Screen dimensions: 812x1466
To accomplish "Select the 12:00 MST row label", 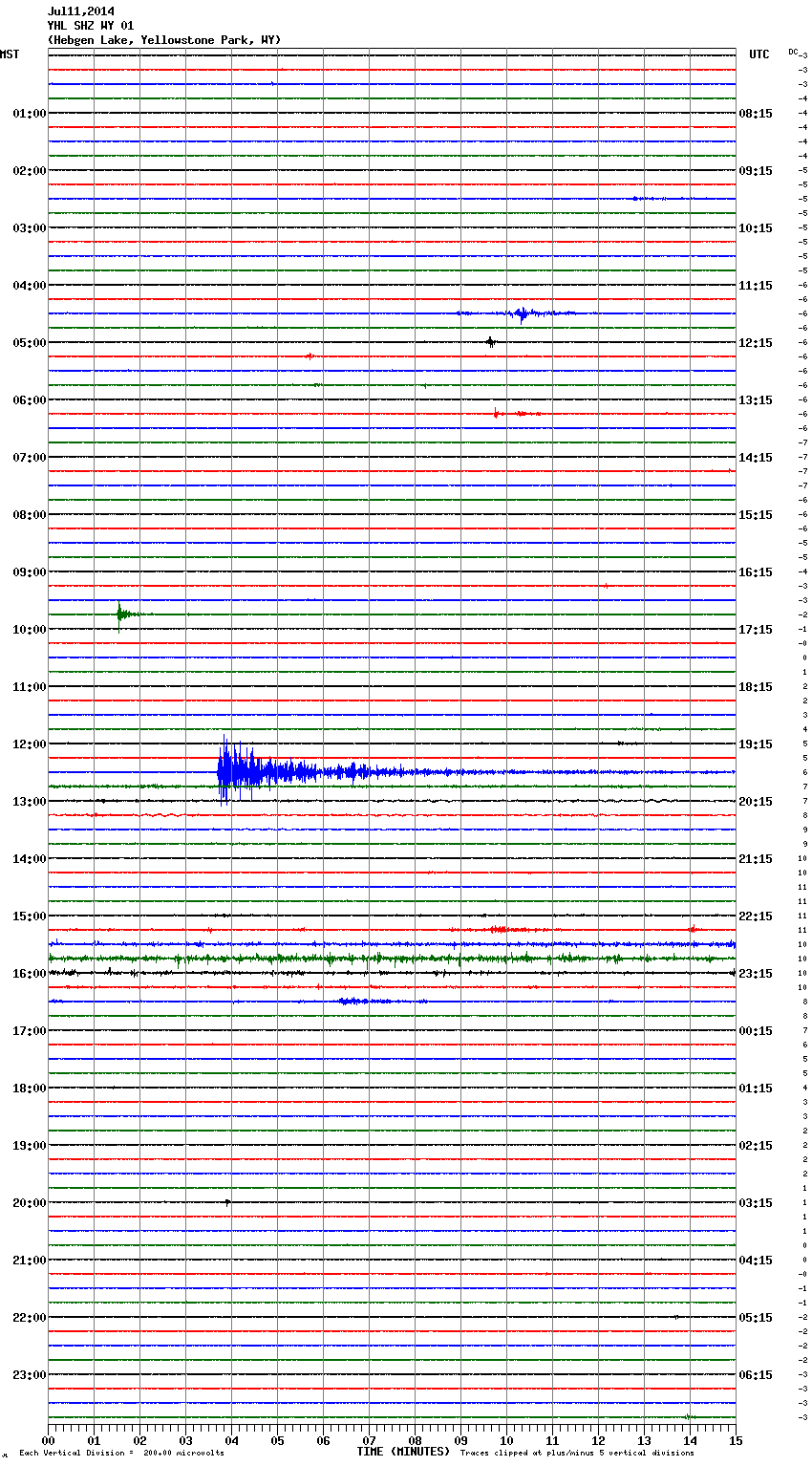I will point(29,744).
